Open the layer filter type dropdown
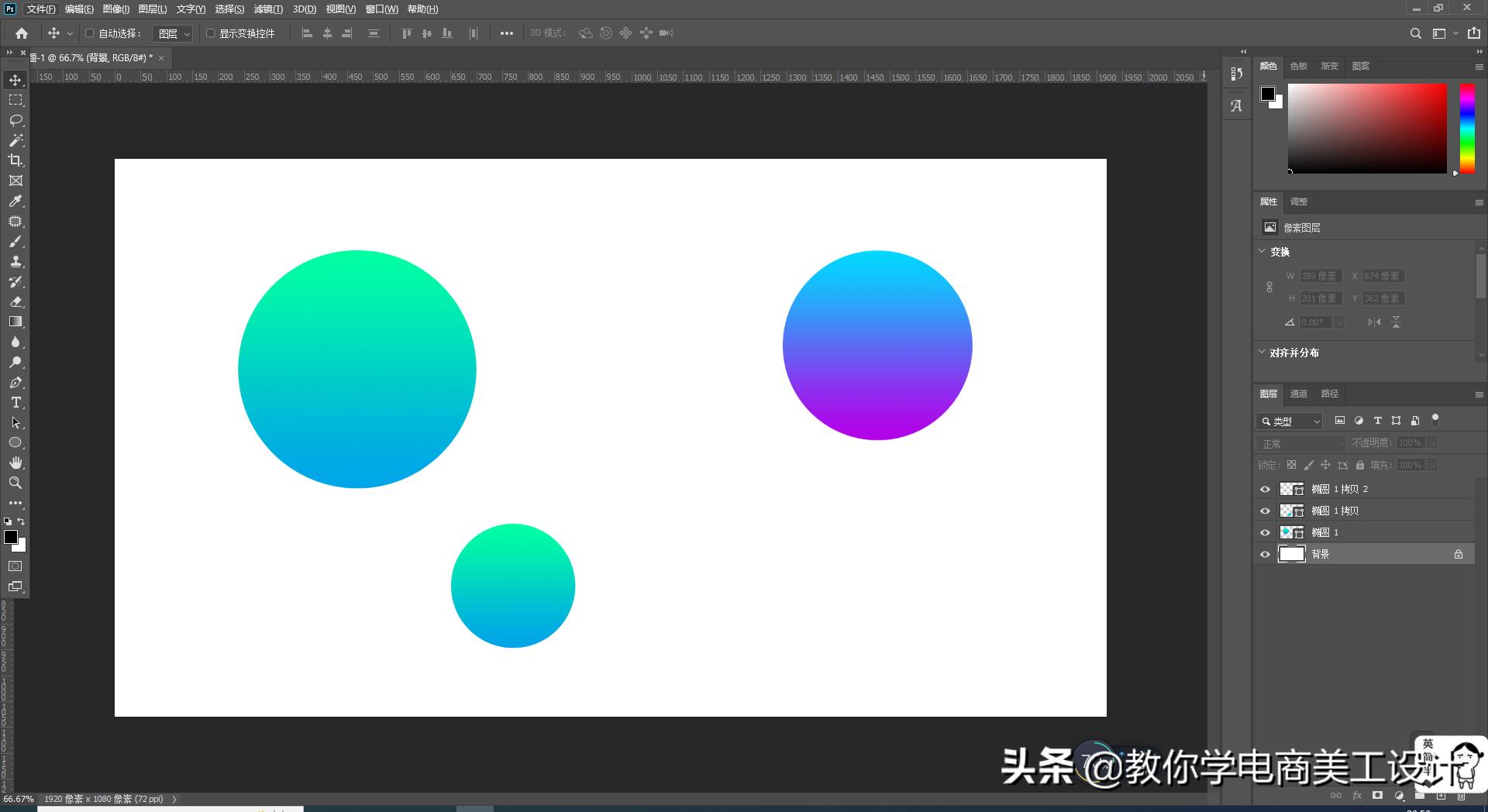 (x=1289, y=421)
